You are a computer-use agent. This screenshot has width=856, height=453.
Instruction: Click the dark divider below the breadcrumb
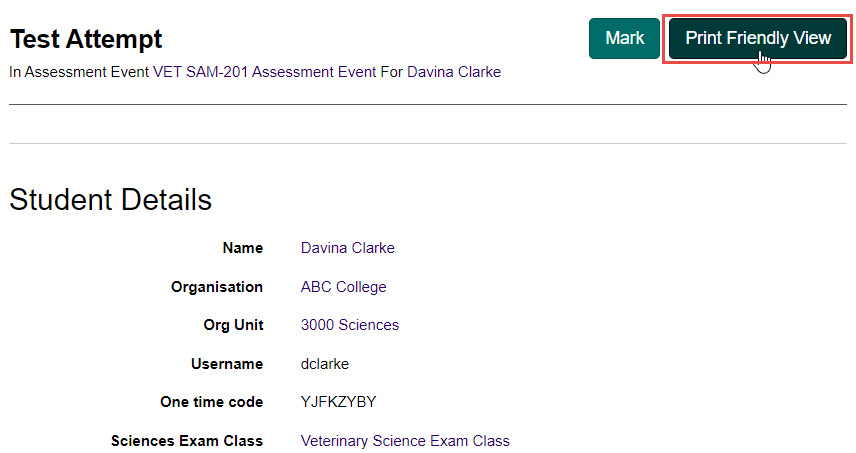coord(428,104)
